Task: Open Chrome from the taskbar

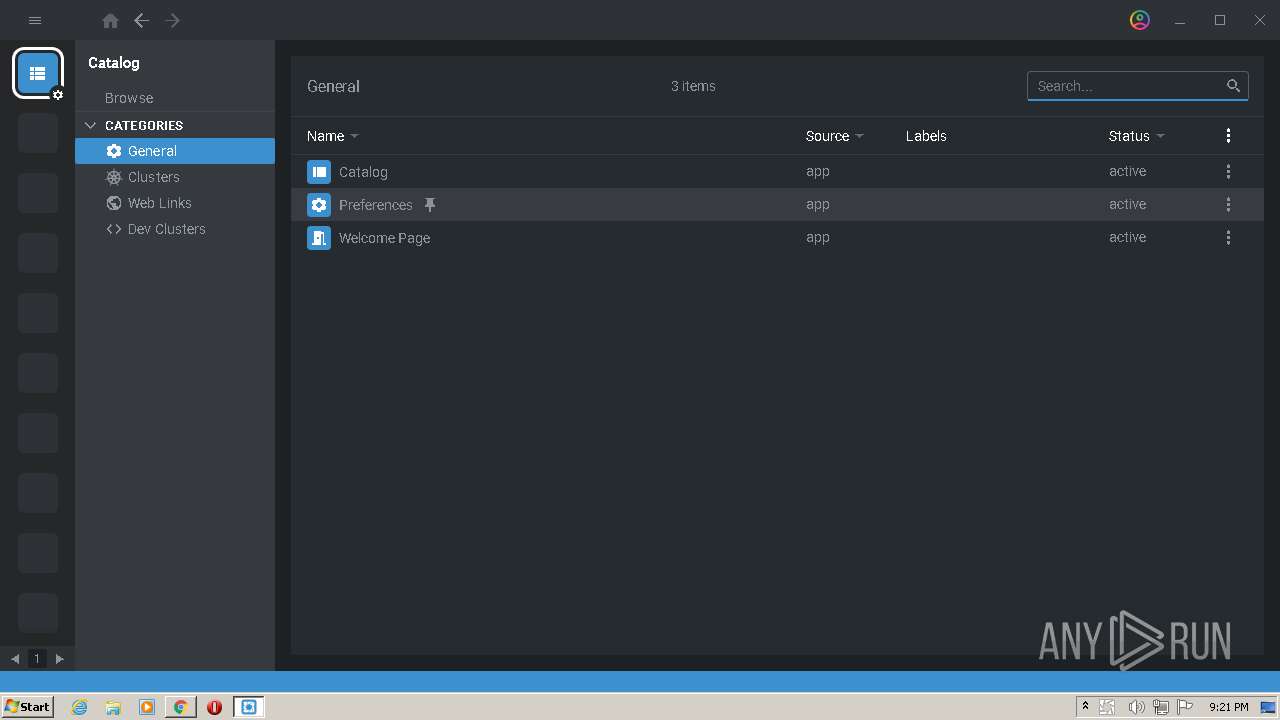Action: pos(181,707)
